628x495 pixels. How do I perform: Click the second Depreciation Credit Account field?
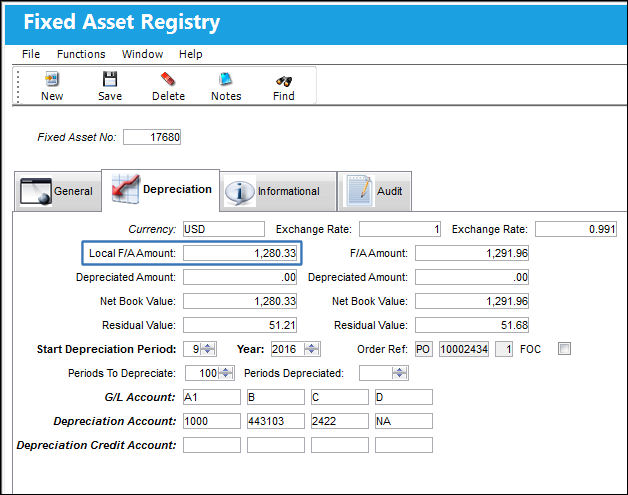click(276, 445)
